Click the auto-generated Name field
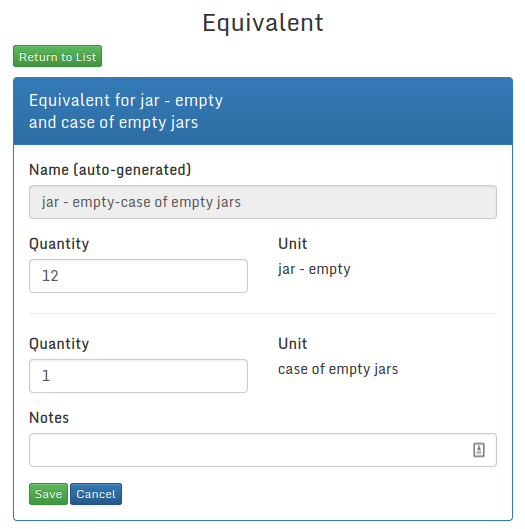This screenshot has height=529, width=525. pyautogui.click(x=263, y=202)
